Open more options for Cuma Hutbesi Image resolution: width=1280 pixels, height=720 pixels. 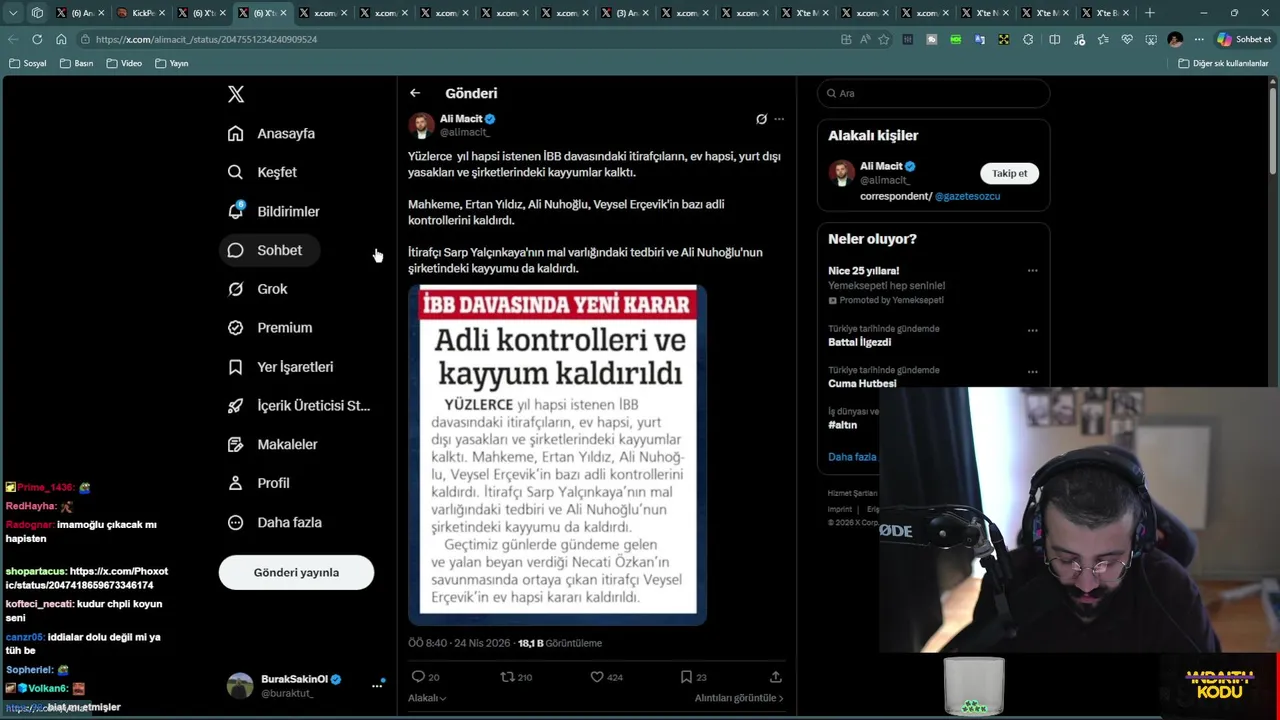click(x=1032, y=371)
